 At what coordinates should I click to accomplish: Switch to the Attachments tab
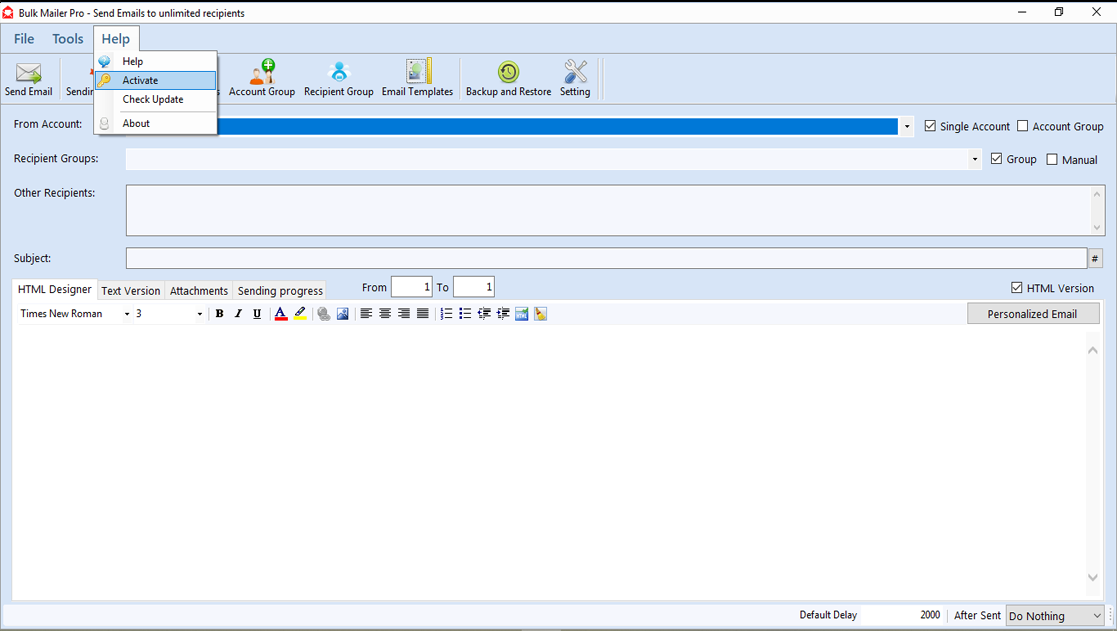coord(199,291)
